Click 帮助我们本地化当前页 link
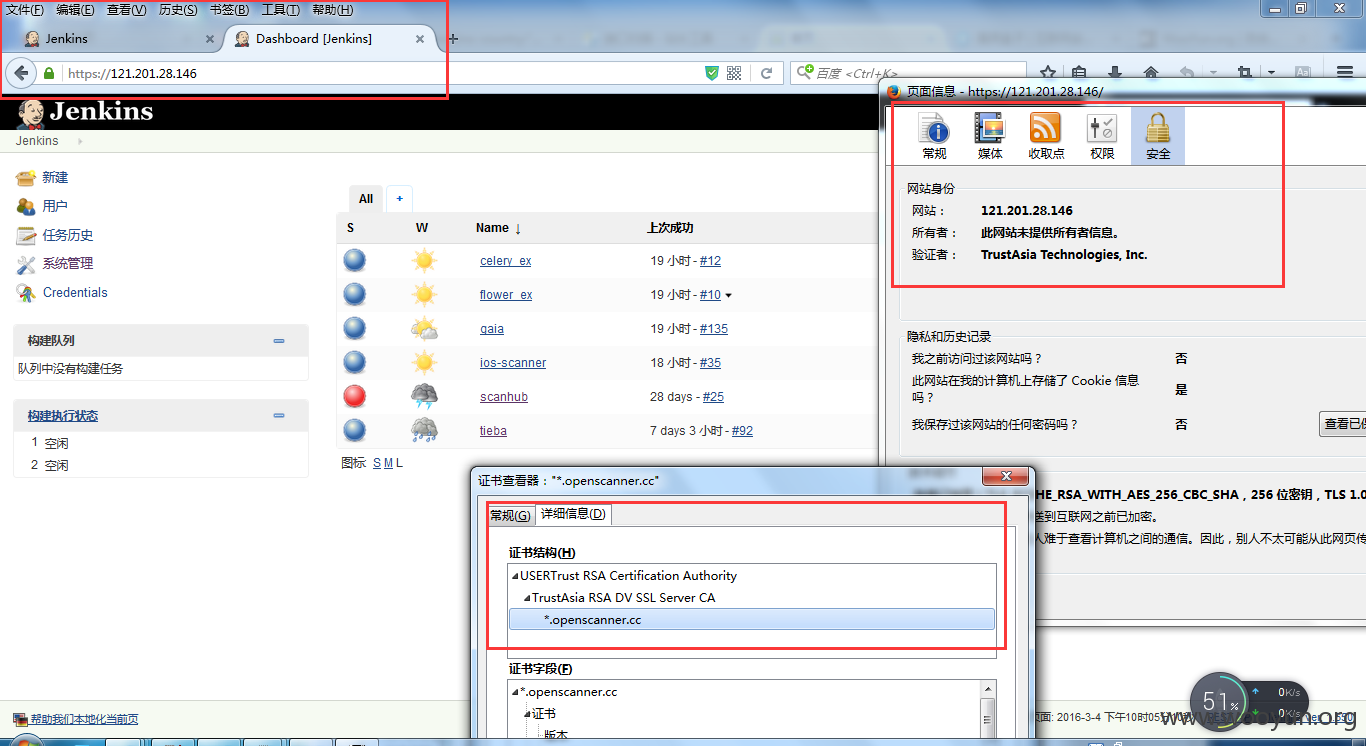 tap(84, 719)
